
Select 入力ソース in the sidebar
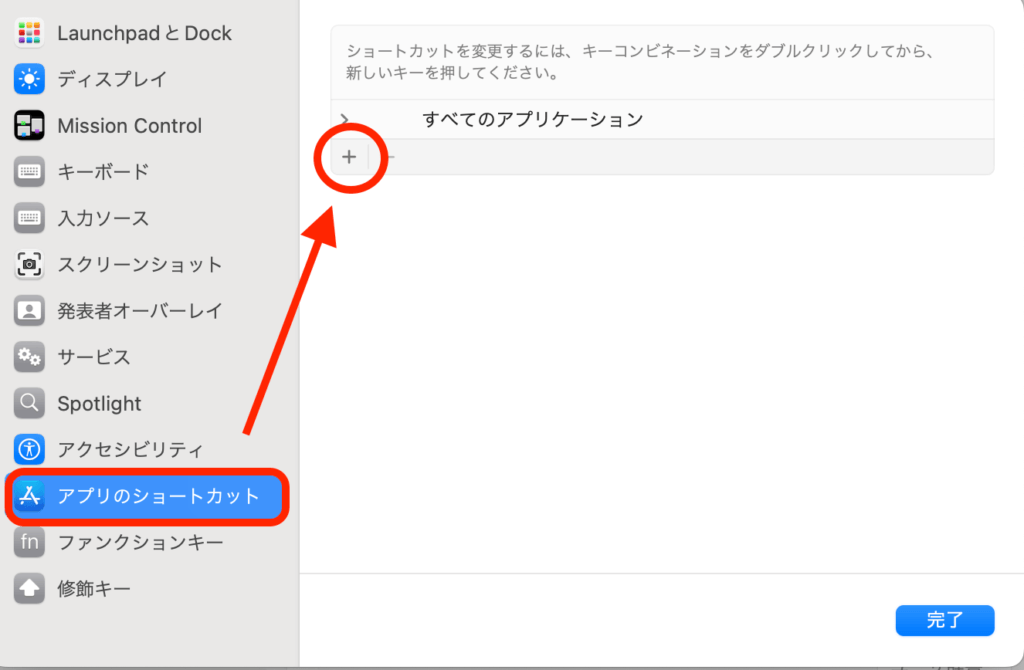tap(103, 218)
